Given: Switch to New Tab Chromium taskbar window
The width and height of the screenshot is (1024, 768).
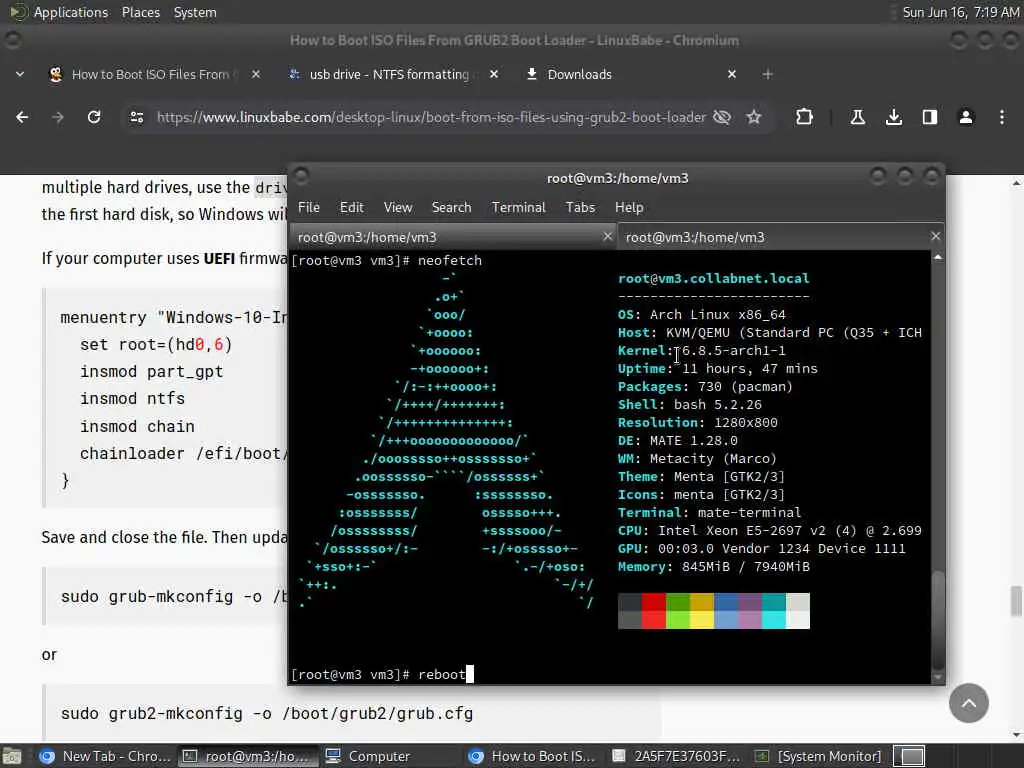Looking at the screenshot, I should pyautogui.click(x=104, y=756).
